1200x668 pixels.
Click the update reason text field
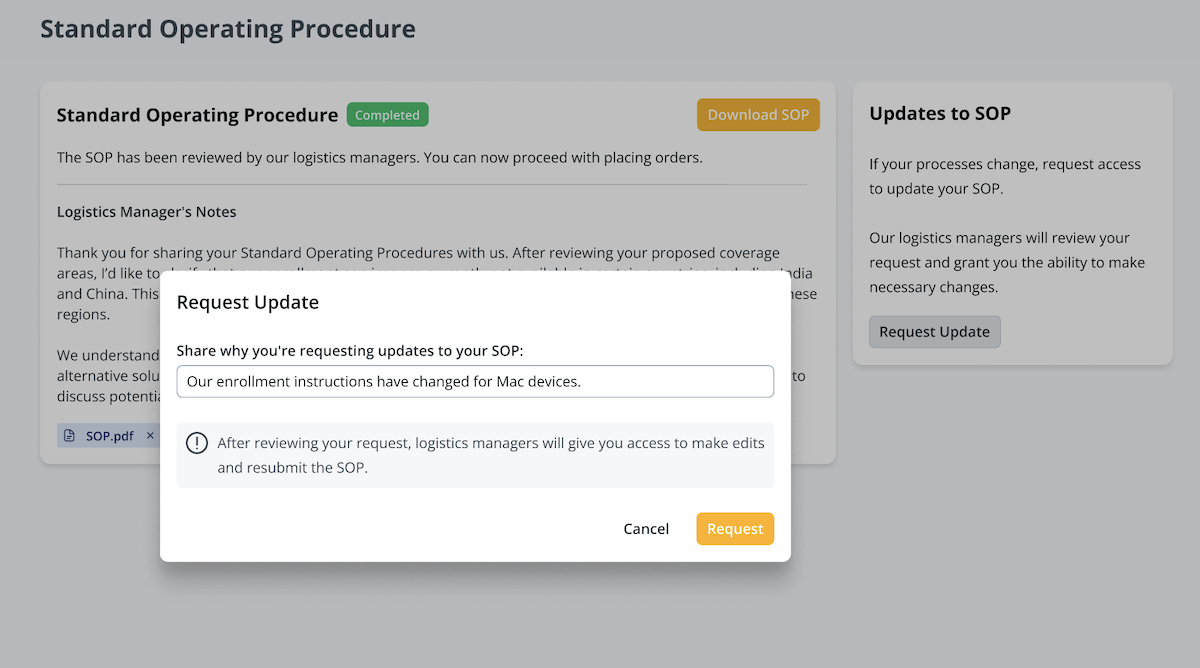coord(475,381)
